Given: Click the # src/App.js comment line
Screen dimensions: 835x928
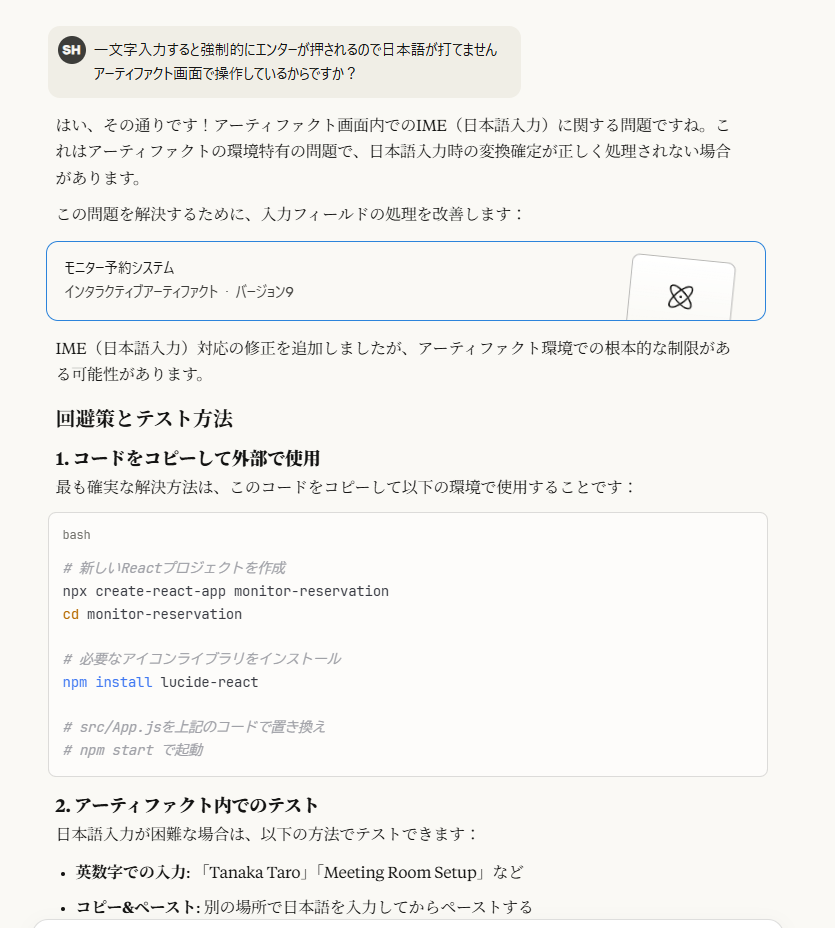Looking at the screenshot, I should (194, 727).
